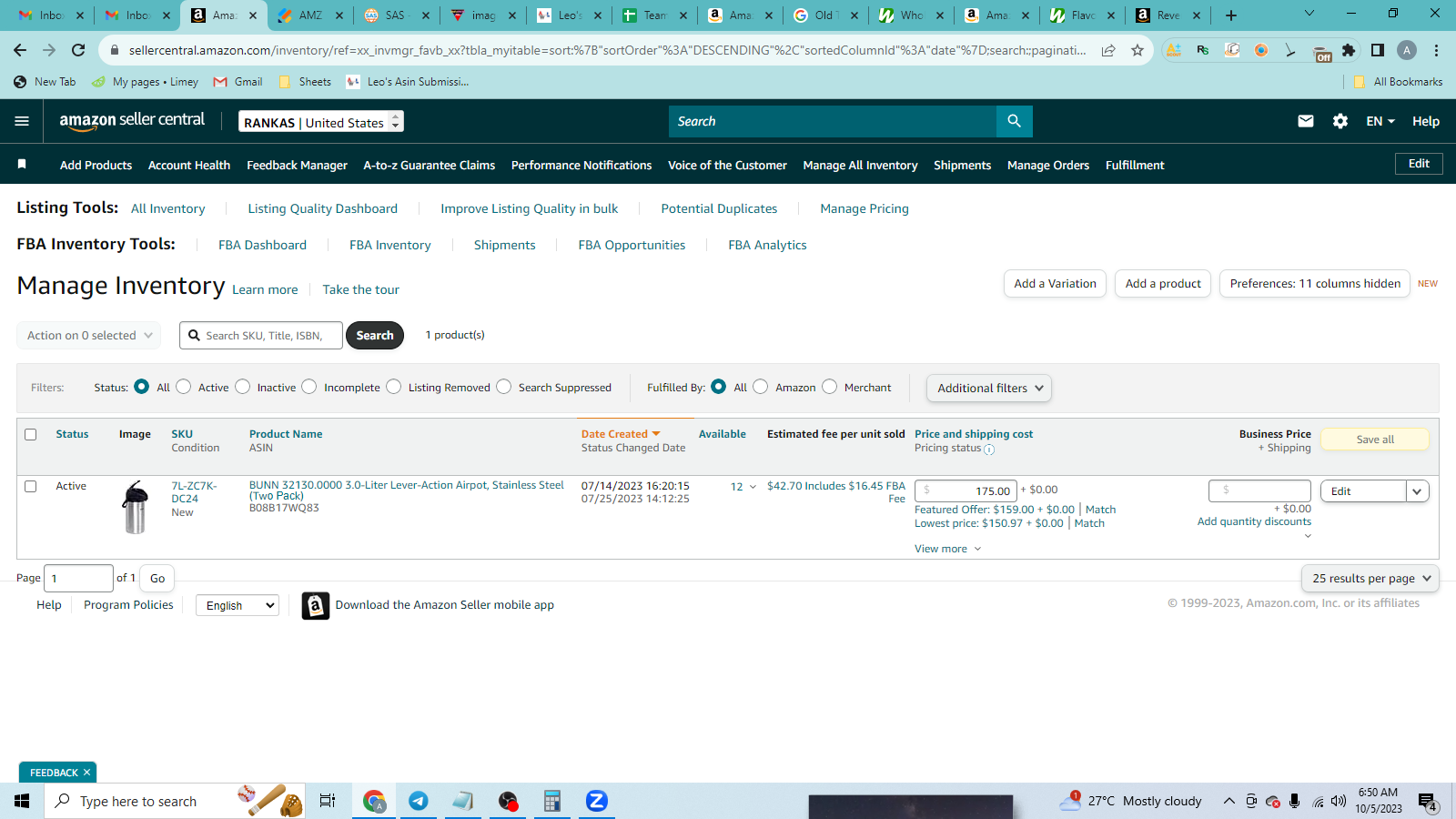Image resolution: width=1456 pixels, height=819 pixels.
Task: Expand the available quantity 12 chevron
Action: [753, 487]
